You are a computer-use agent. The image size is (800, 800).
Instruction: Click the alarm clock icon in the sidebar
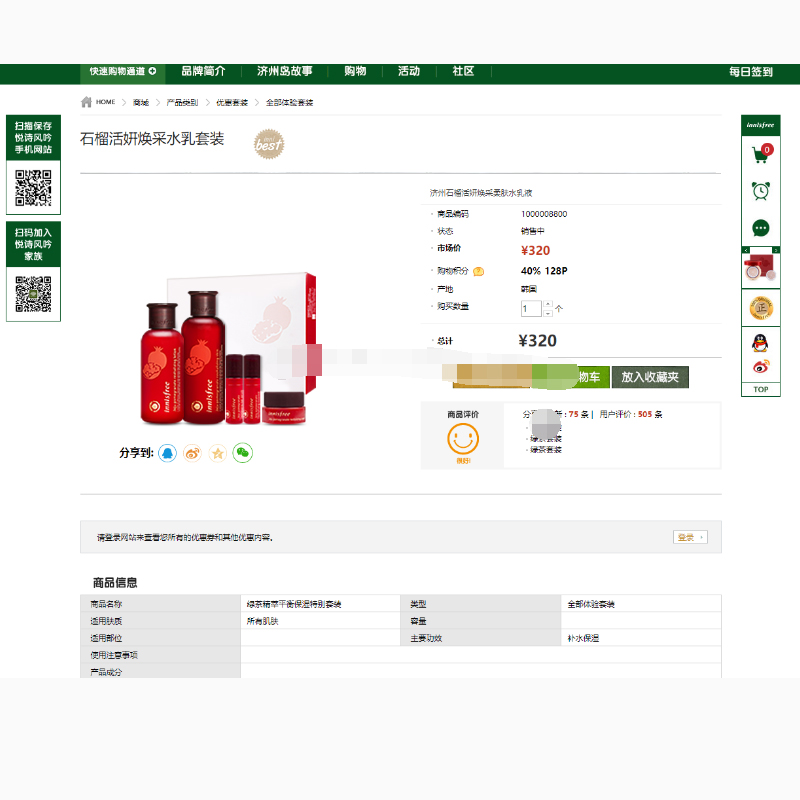[761, 191]
